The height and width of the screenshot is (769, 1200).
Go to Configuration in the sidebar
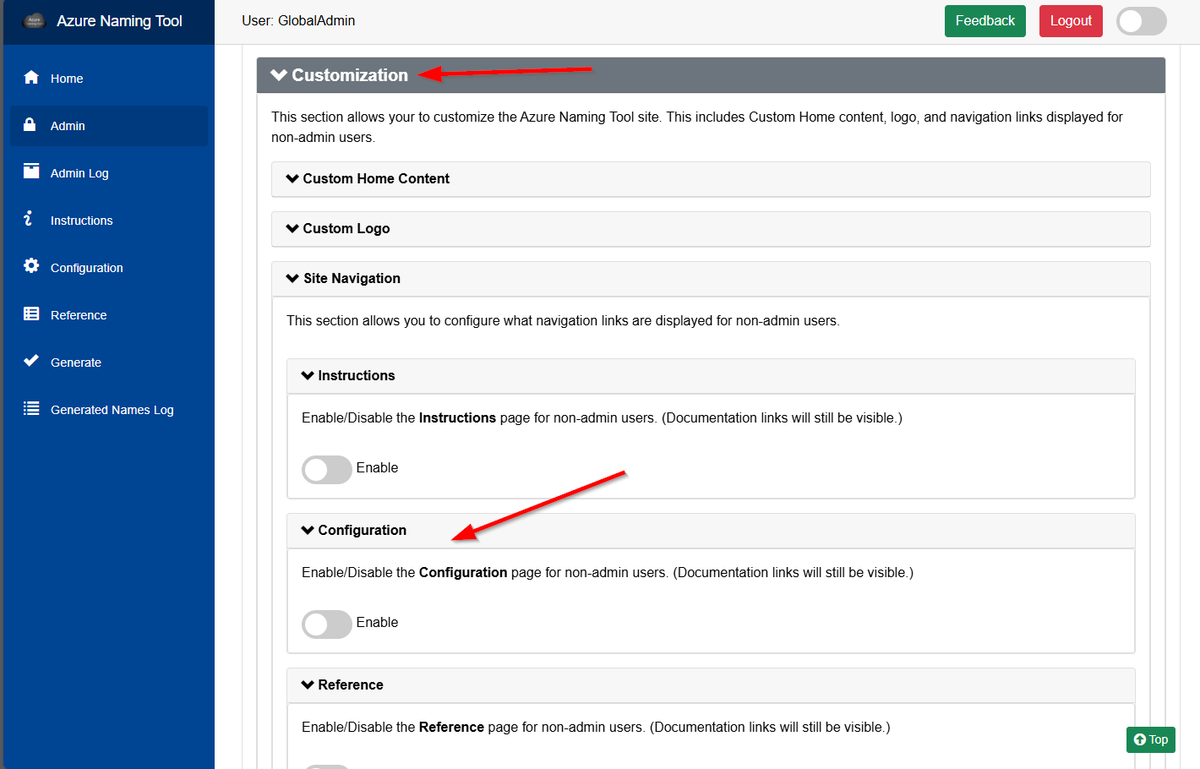[x=107, y=268]
